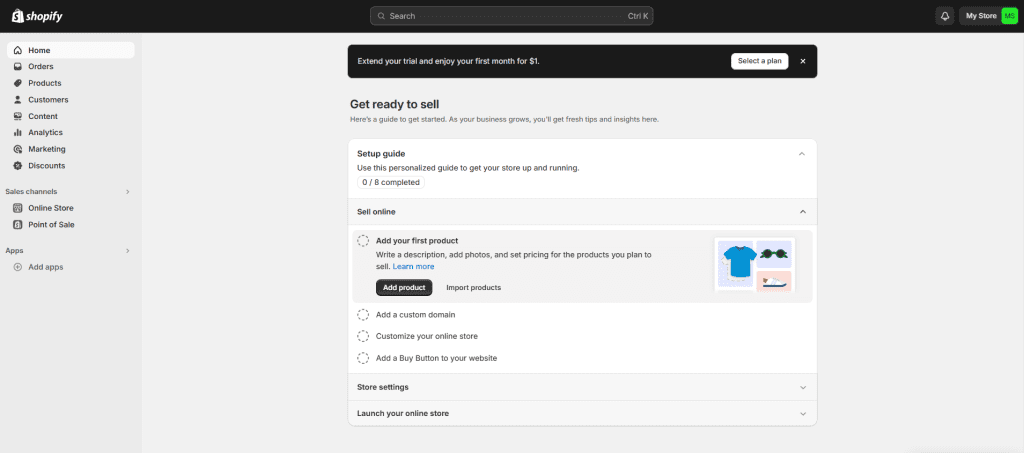Open the notifications bell

944,16
